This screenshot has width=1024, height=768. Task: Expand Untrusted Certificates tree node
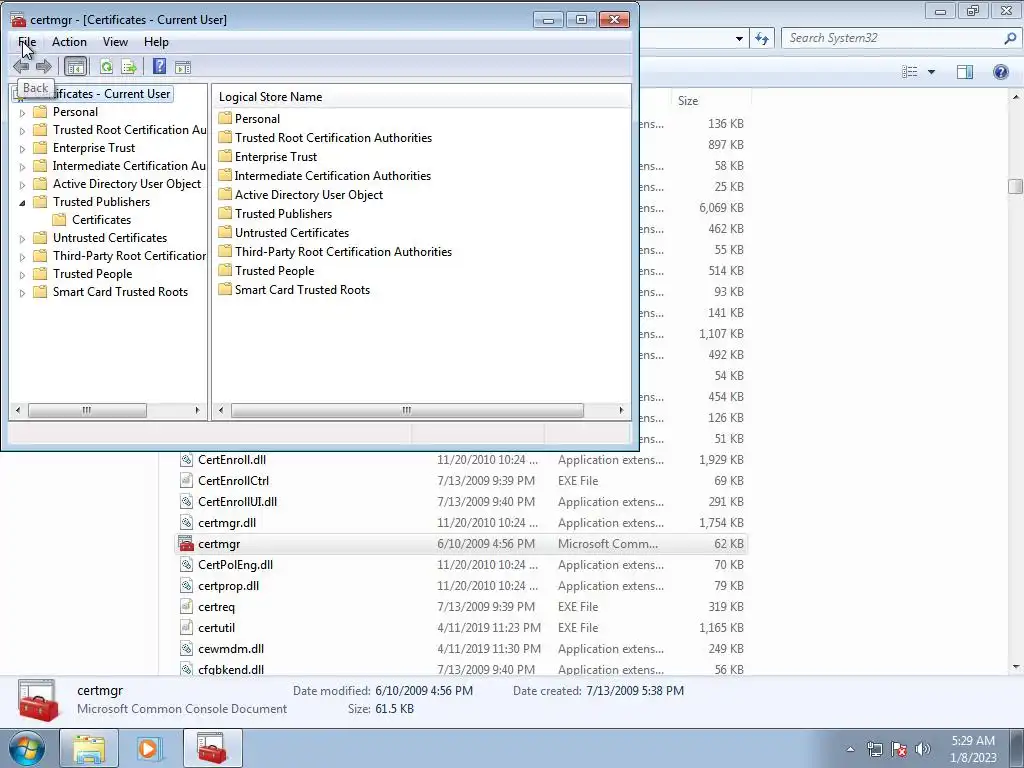(22, 238)
